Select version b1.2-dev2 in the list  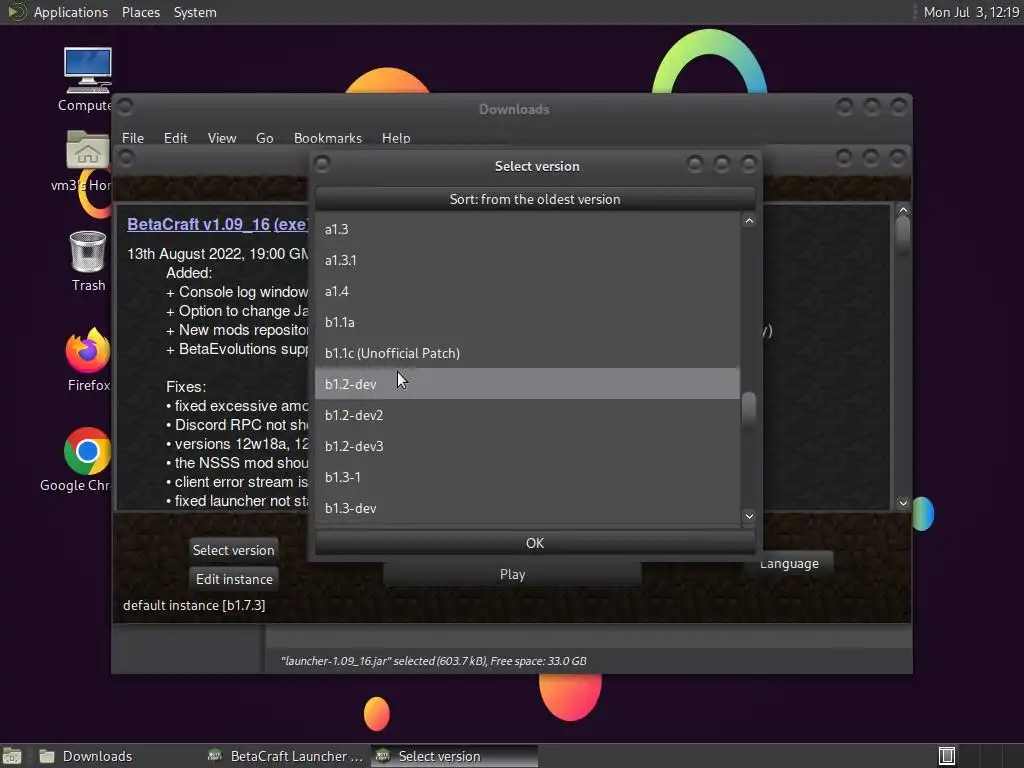click(x=527, y=415)
